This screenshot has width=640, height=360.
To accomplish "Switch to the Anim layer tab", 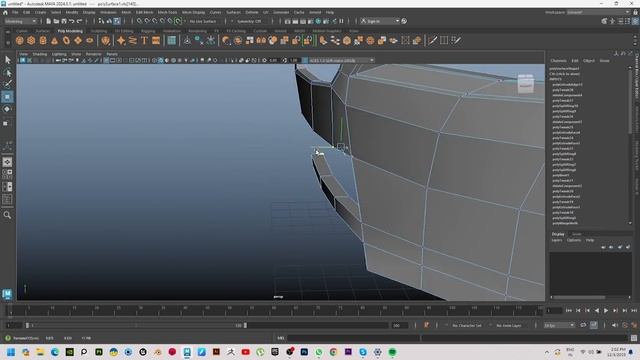I will (x=576, y=234).
